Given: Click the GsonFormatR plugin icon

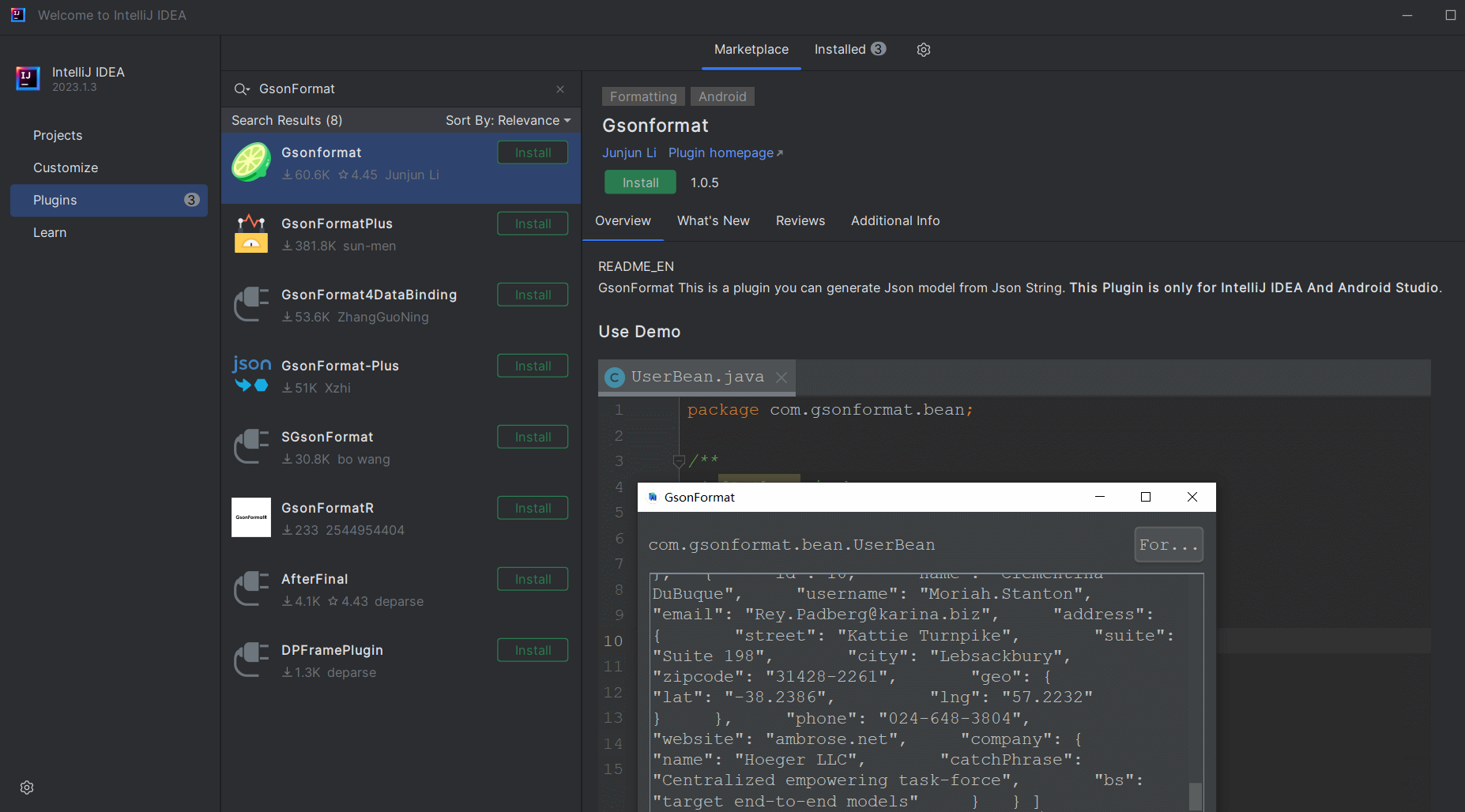Looking at the screenshot, I should pyautogui.click(x=250, y=518).
